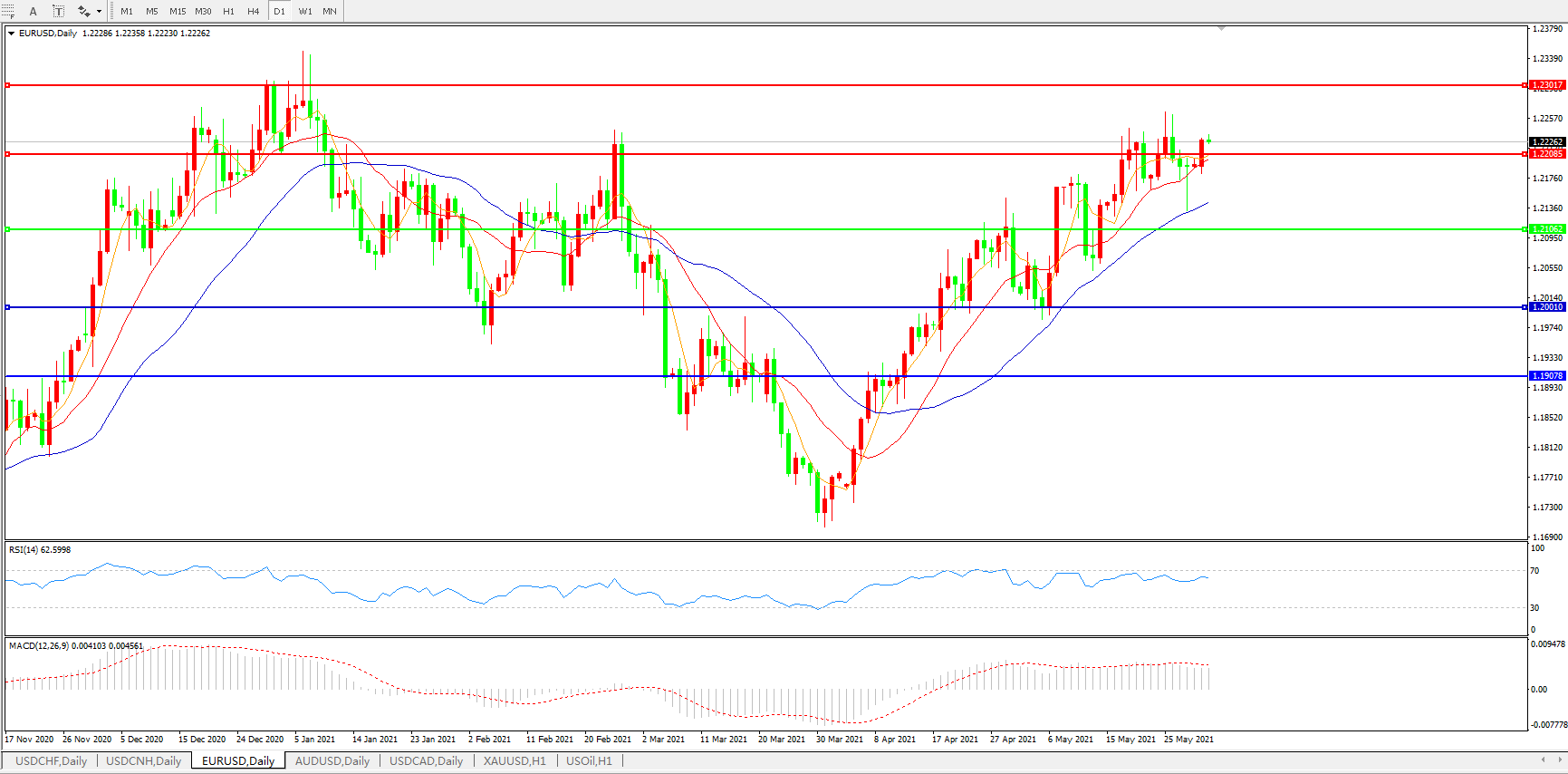Viewport: 1568px width, 774px height.
Task: Select the MN monthly timeframe
Action: coord(330,11)
